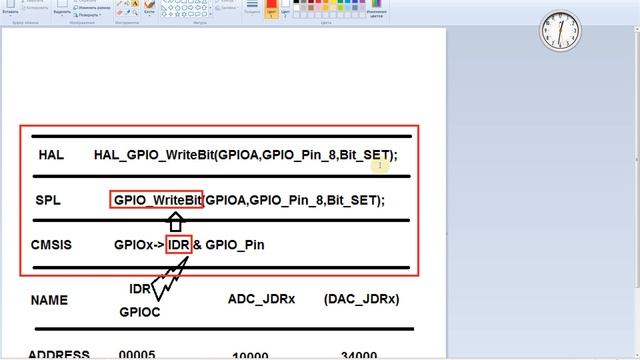Open the Paste (Вставить) dropdown arrow

pos(11,16)
